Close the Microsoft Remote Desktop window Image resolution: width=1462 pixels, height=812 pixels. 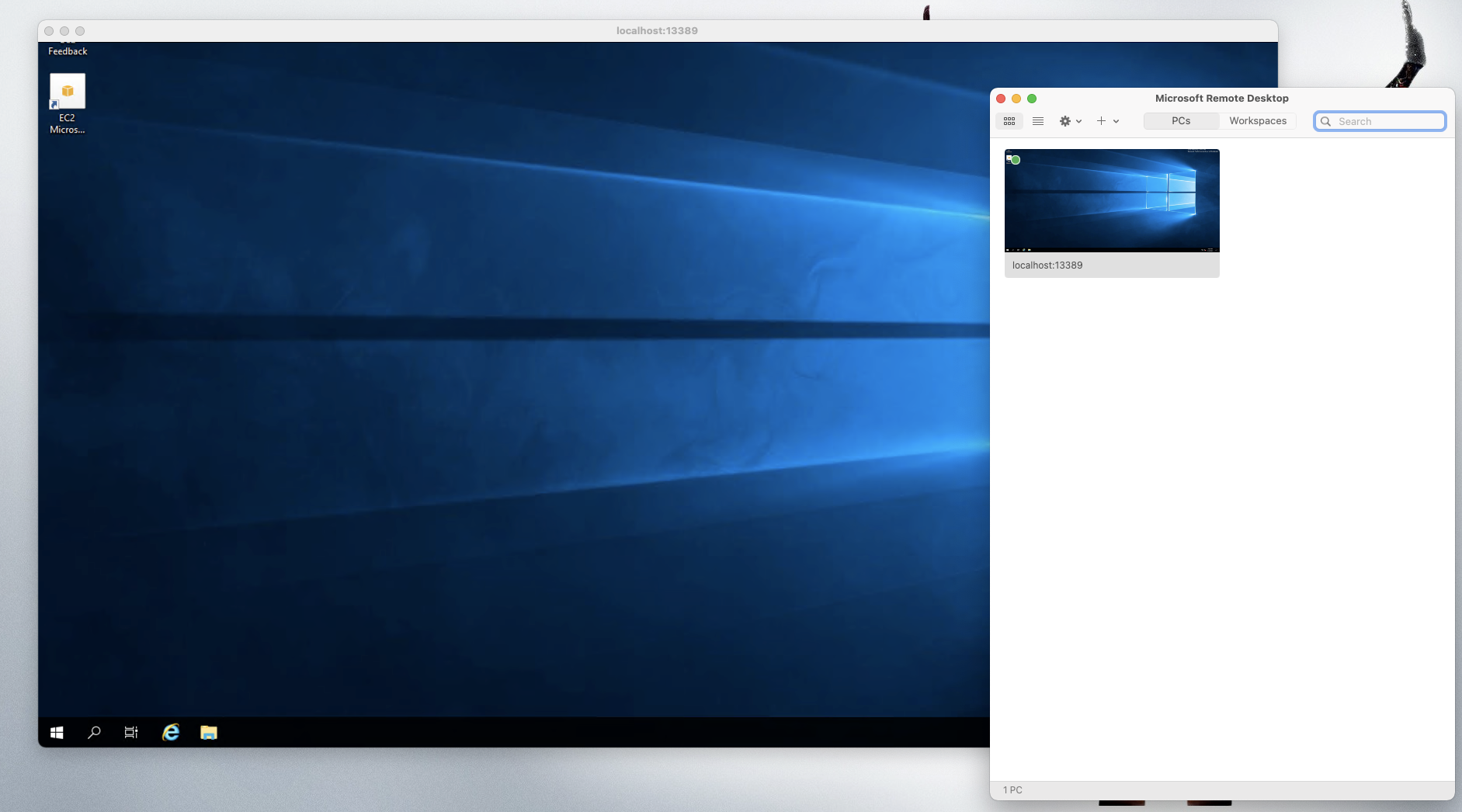[x=1001, y=99]
